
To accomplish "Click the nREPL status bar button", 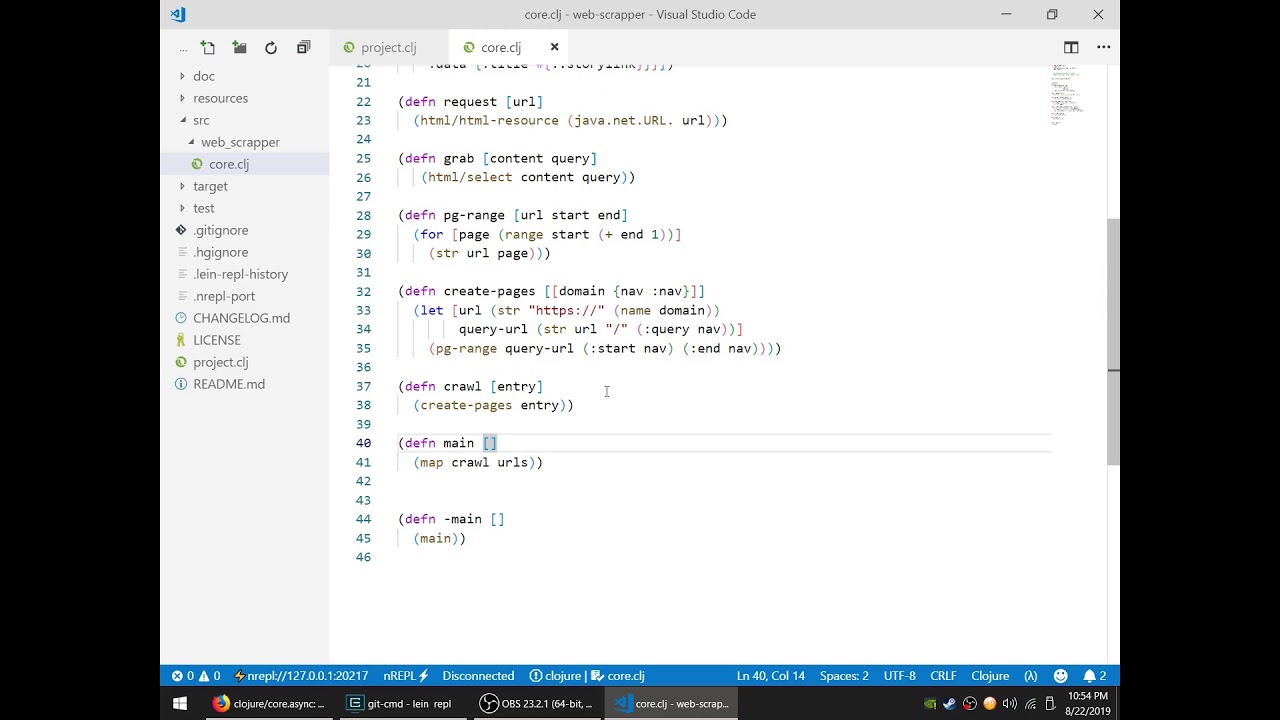I will [406, 676].
